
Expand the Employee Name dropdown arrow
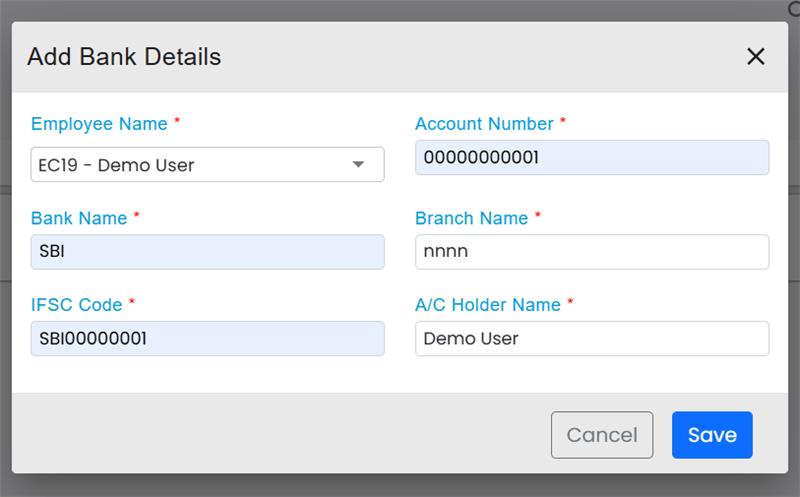pos(358,165)
